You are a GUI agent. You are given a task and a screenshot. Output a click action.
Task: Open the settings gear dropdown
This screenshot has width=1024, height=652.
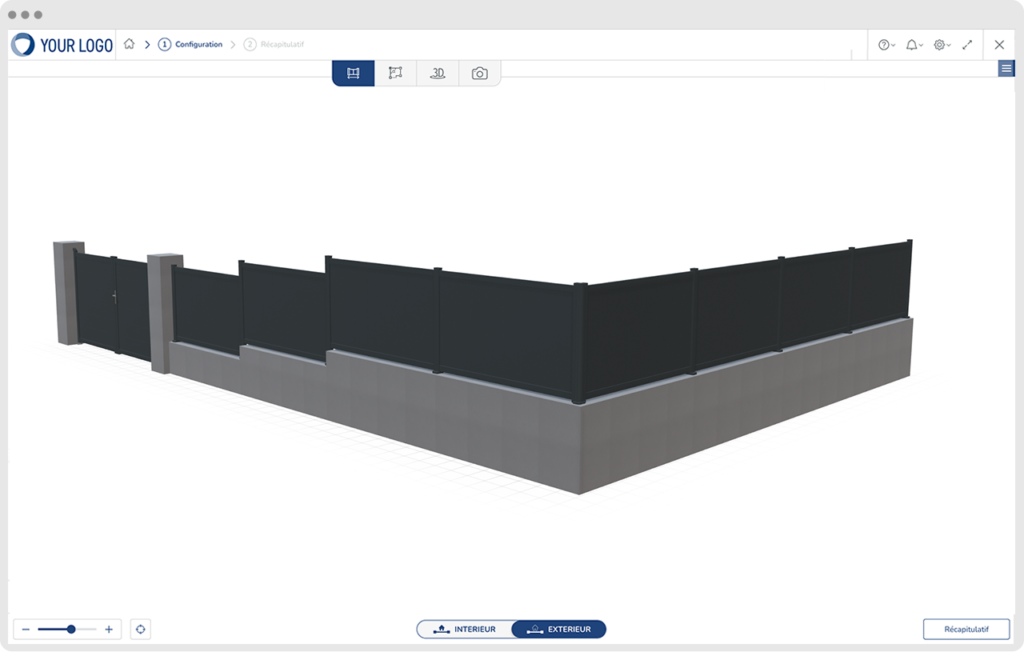pos(941,45)
